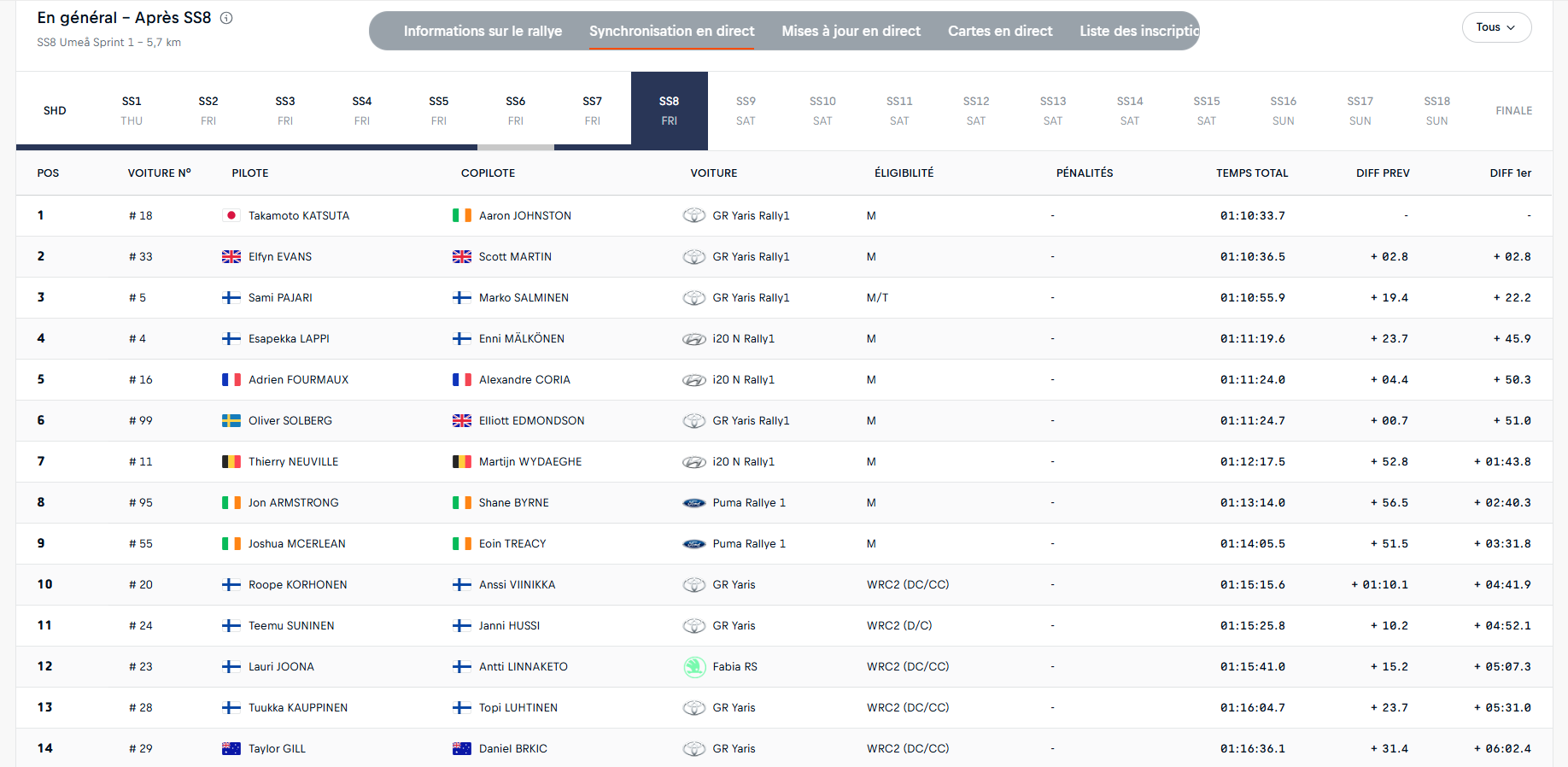Click Australia flag beside Daniel BRKIC
Viewport: 1568px width, 767px height.
(x=462, y=748)
